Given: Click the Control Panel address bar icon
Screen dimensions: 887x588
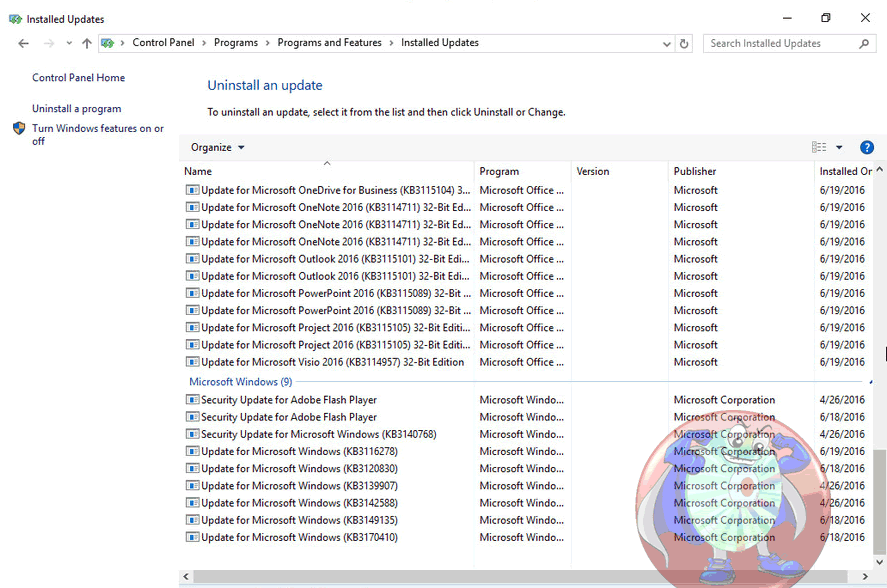Looking at the screenshot, I should click(107, 43).
